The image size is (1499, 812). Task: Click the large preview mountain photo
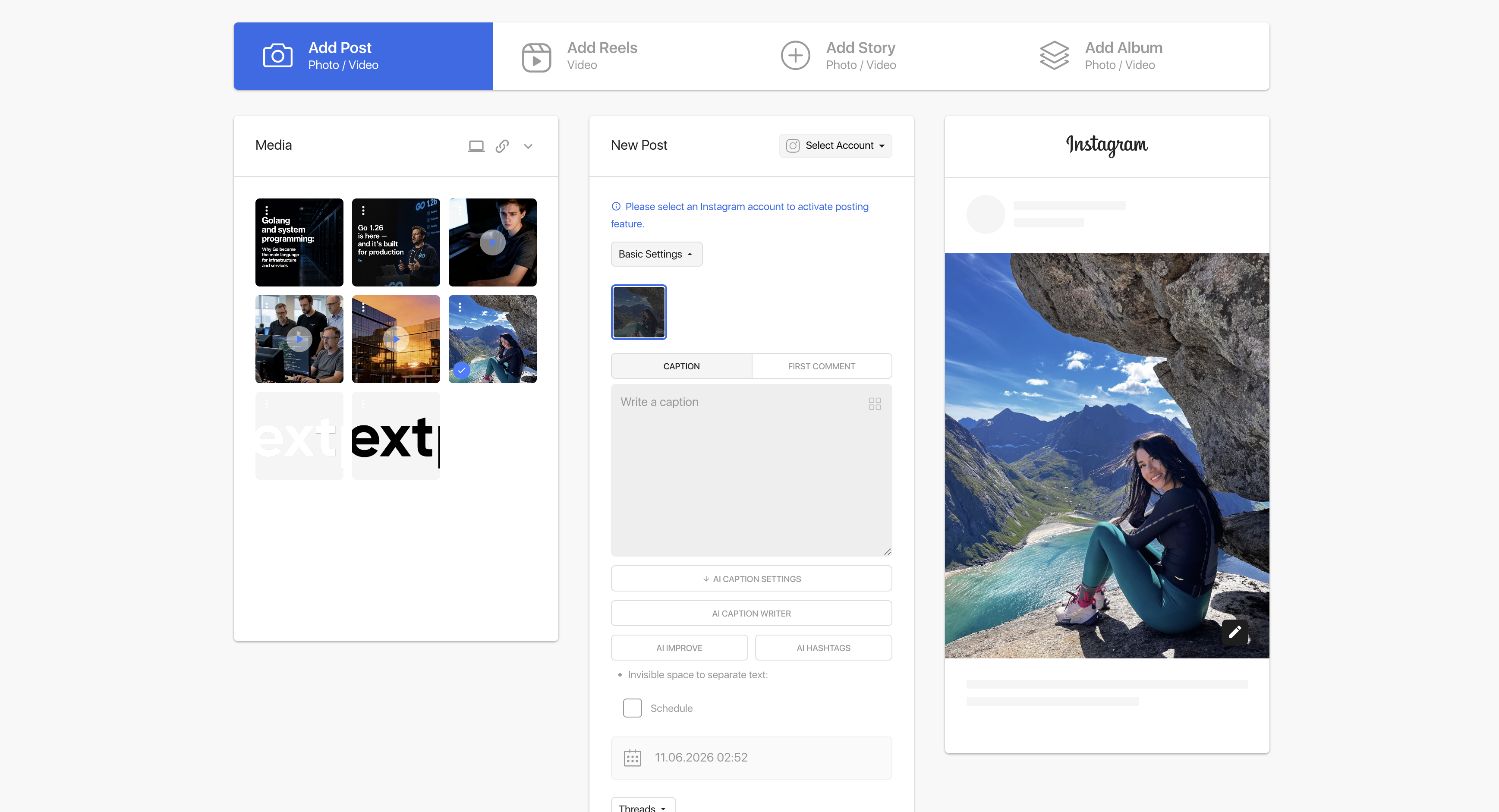(x=1107, y=456)
